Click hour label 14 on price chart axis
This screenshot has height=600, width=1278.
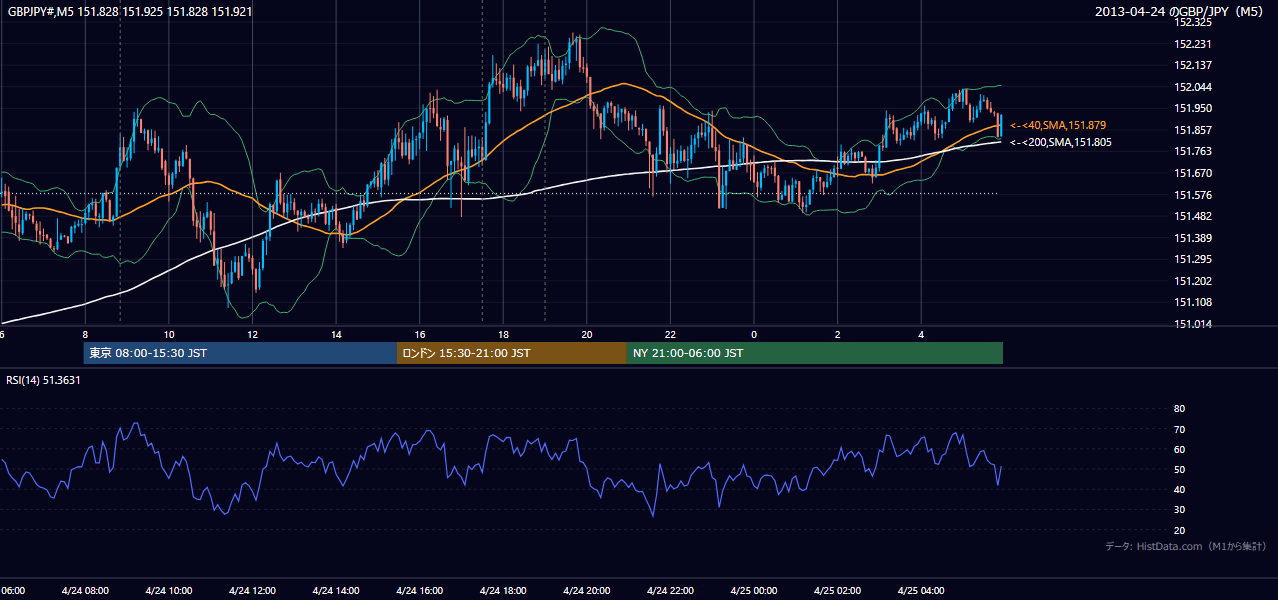tap(337, 334)
